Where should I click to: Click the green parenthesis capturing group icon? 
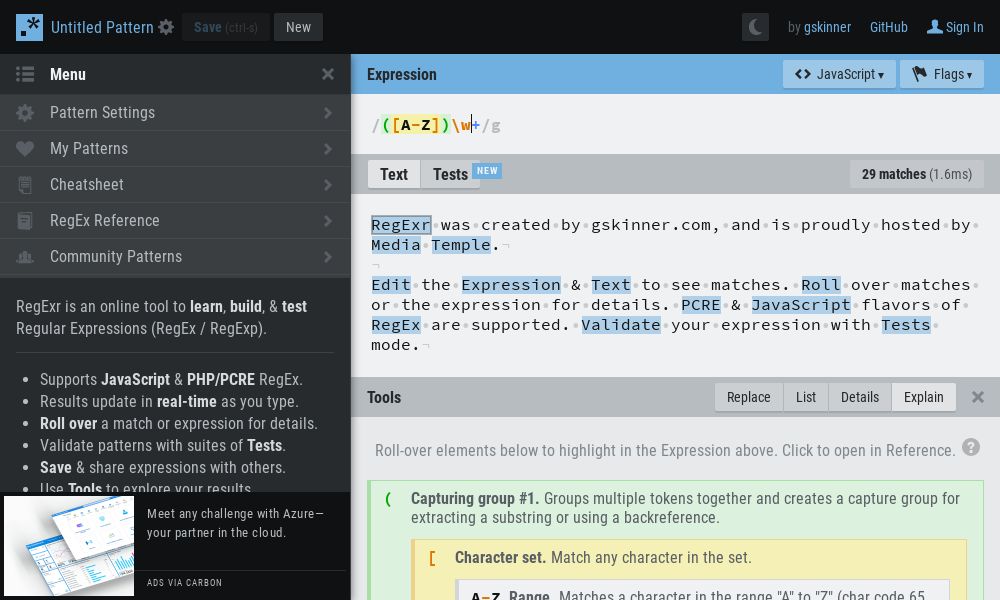click(388, 499)
